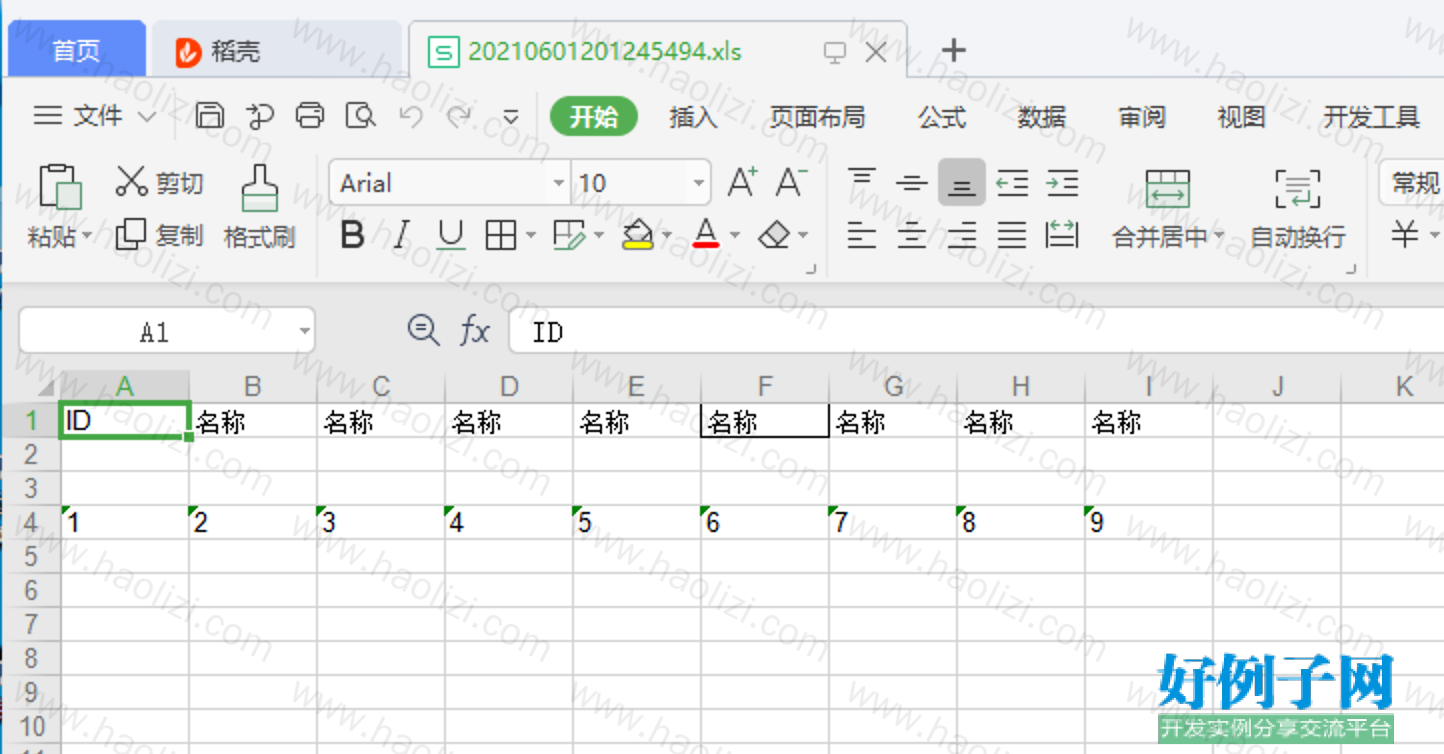Toggle Italic formatting
Image resolution: width=1444 pixels, height=754 pixels.
coord(401,236)
